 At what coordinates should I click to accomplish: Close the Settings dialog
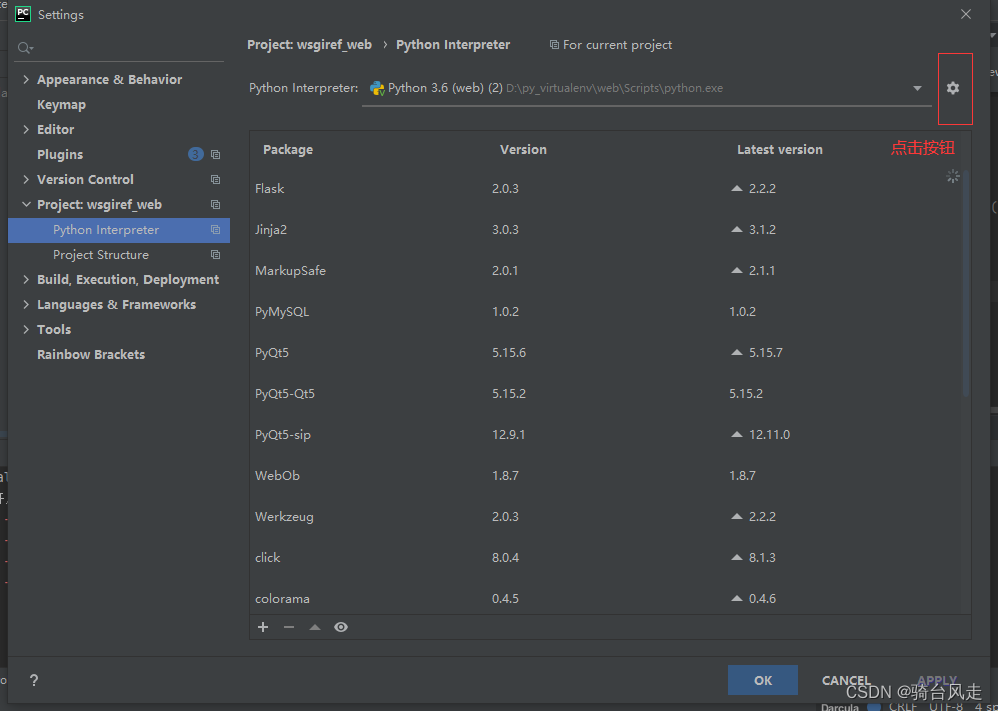966,14
